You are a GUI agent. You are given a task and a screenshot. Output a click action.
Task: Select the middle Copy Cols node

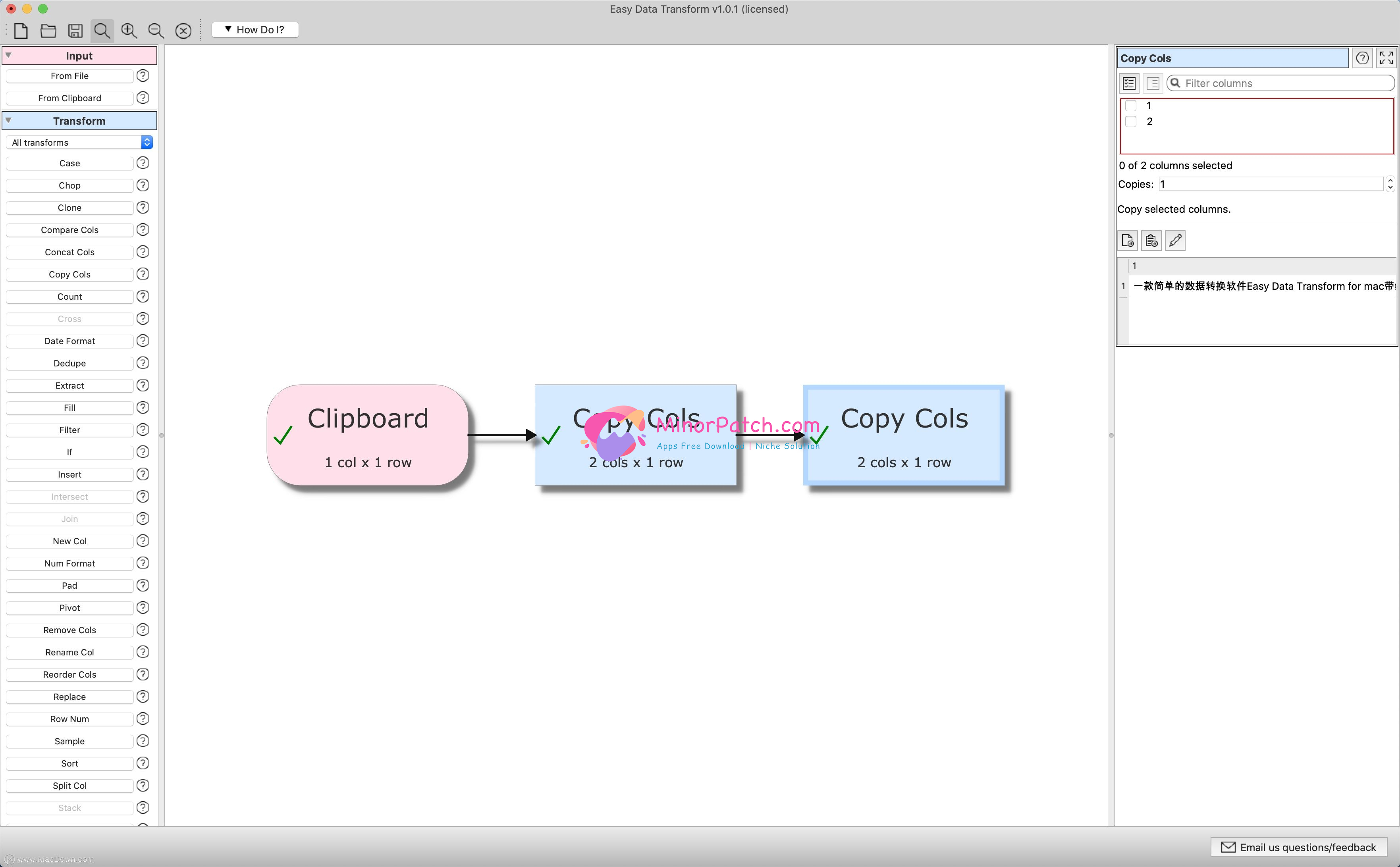coord(635,435)
